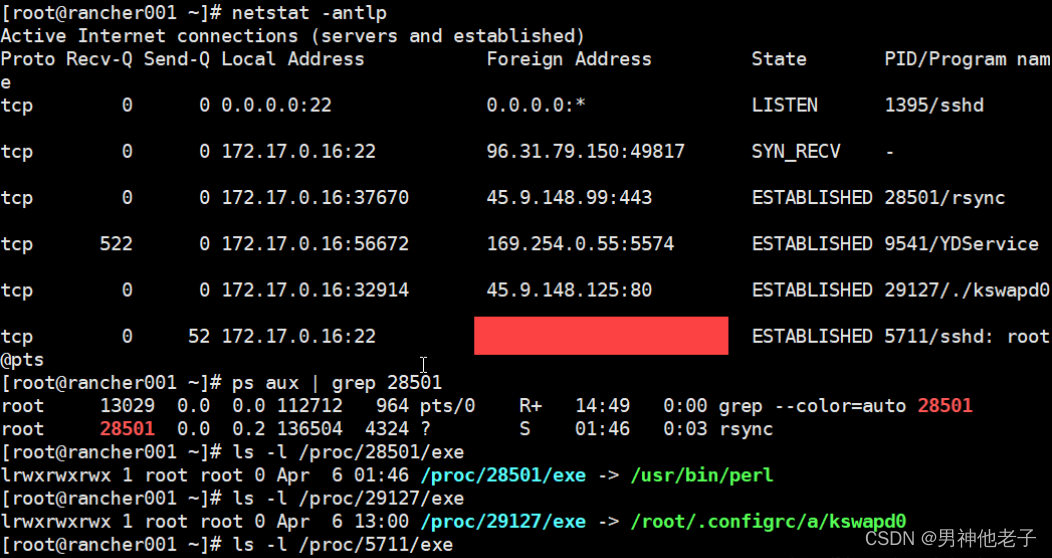Select local address '172.17.0.16:37670'
This screenshot has height=558, width=1052.
[x=315, y=198]
